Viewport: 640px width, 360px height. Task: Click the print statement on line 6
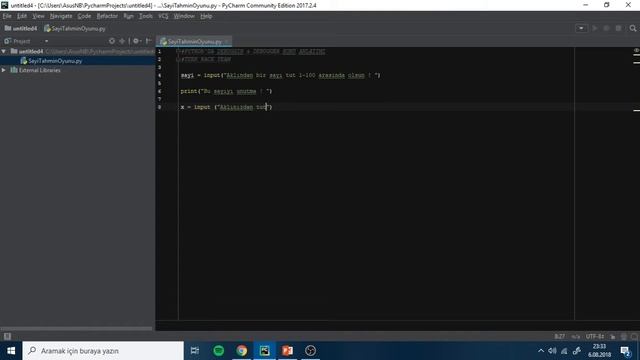tap(226, 91)
